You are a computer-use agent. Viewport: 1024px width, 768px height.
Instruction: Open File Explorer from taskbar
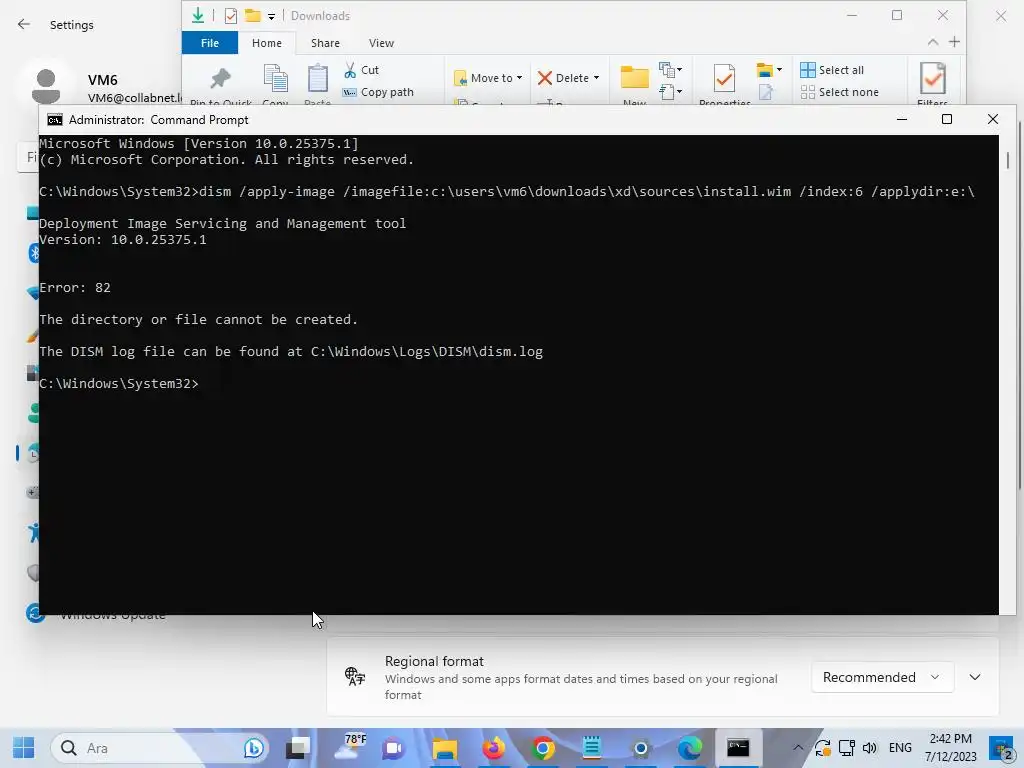(445, 748)
